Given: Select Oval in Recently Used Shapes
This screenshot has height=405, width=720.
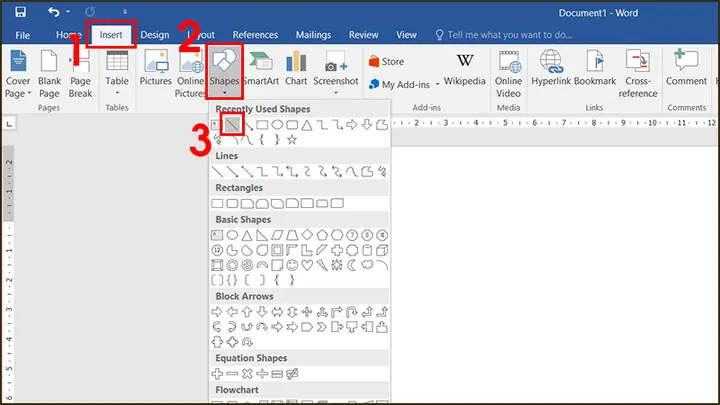Looking at the screenshot, I should (277, 124).
